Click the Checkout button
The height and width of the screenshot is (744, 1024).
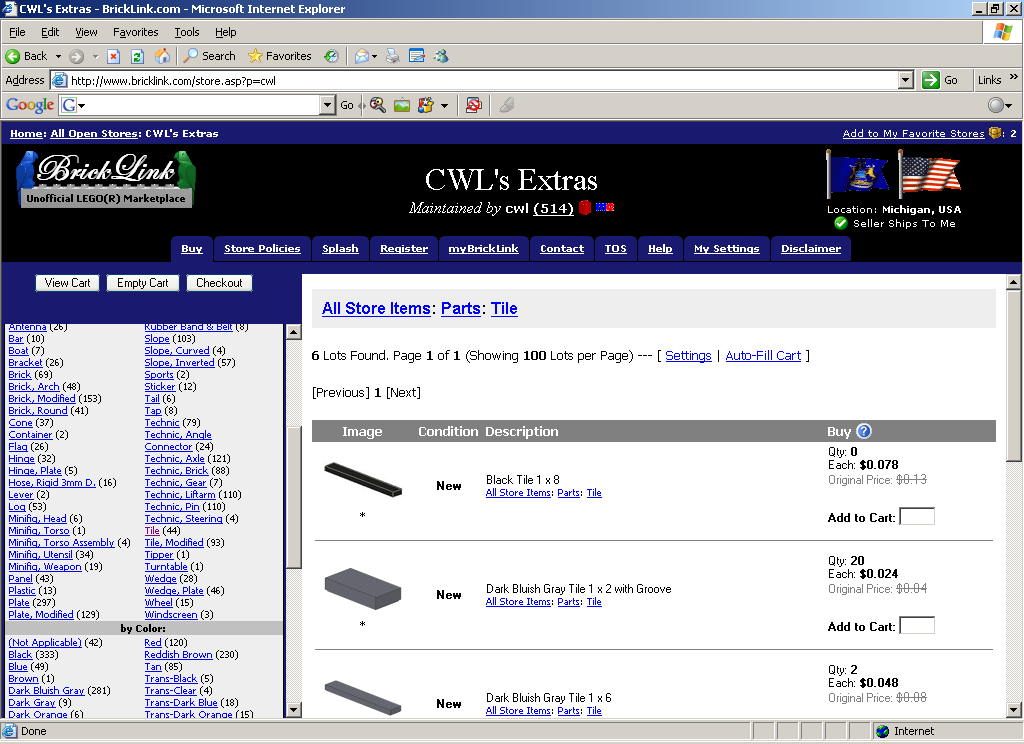click(x=219, y=283)
